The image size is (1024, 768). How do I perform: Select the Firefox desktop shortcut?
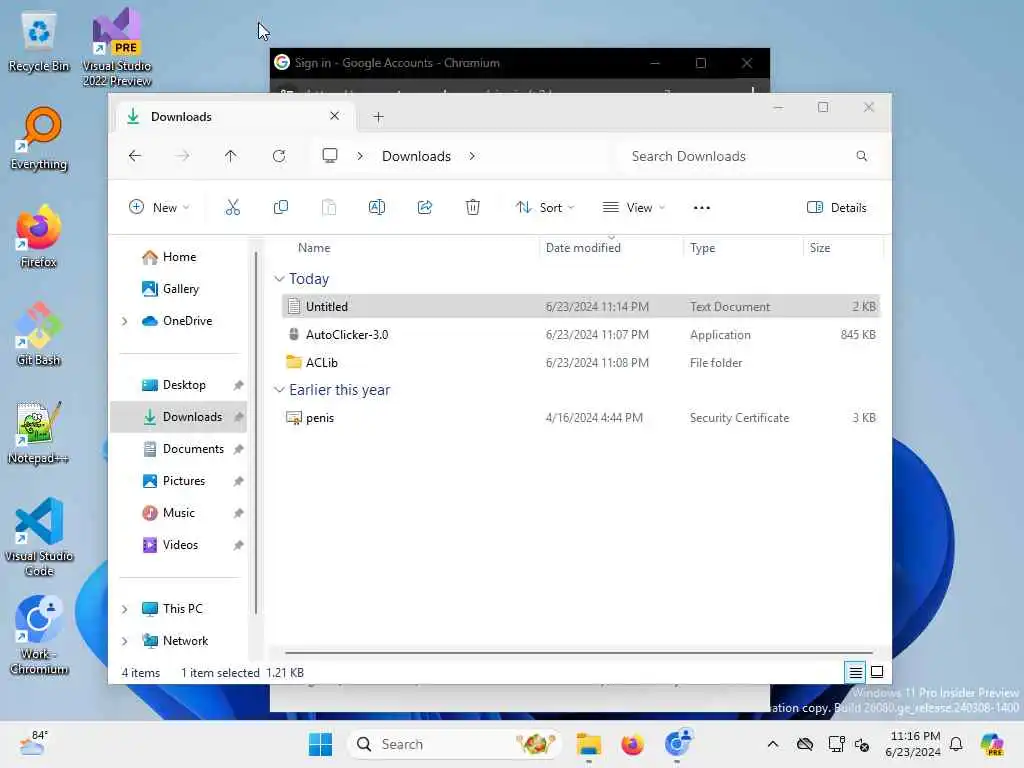pyautogui.click(x=39, y=237)
